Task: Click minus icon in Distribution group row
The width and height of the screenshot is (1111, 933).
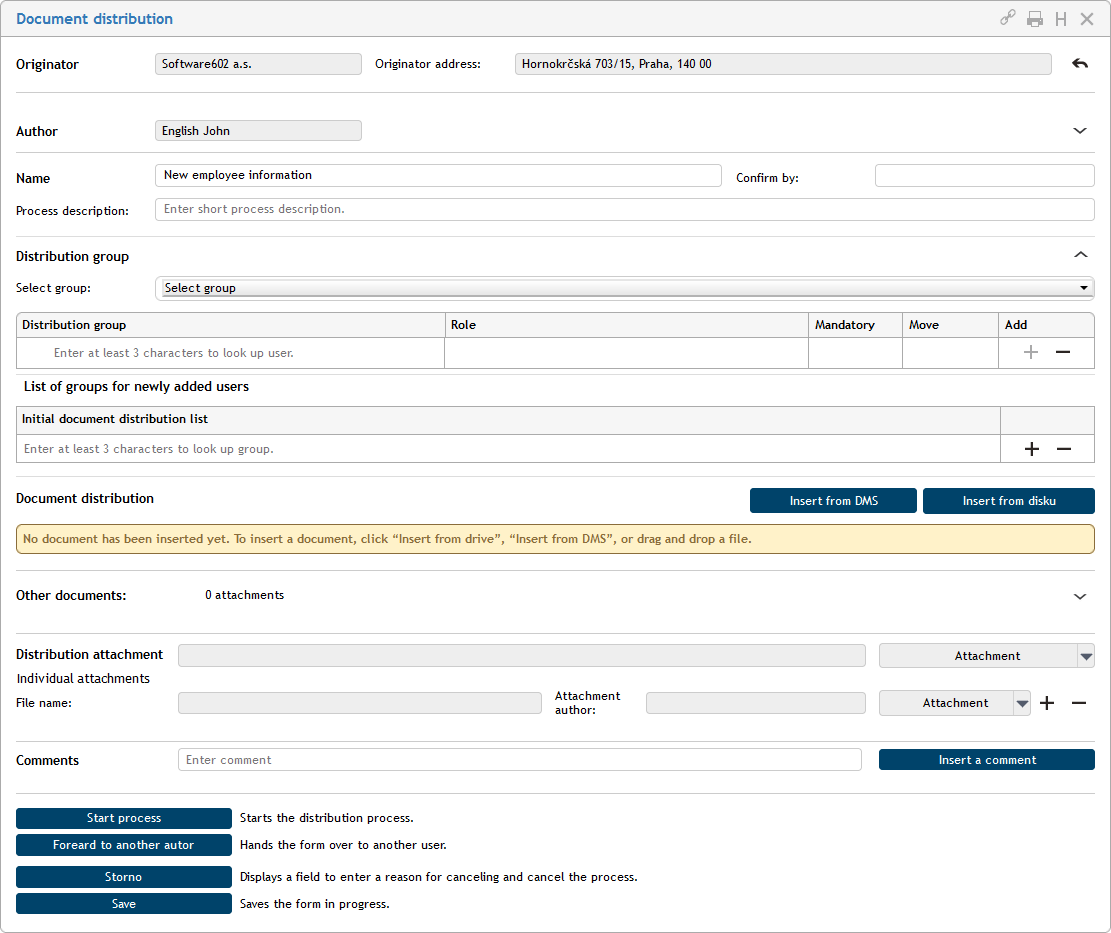Action: [1063, 352]
